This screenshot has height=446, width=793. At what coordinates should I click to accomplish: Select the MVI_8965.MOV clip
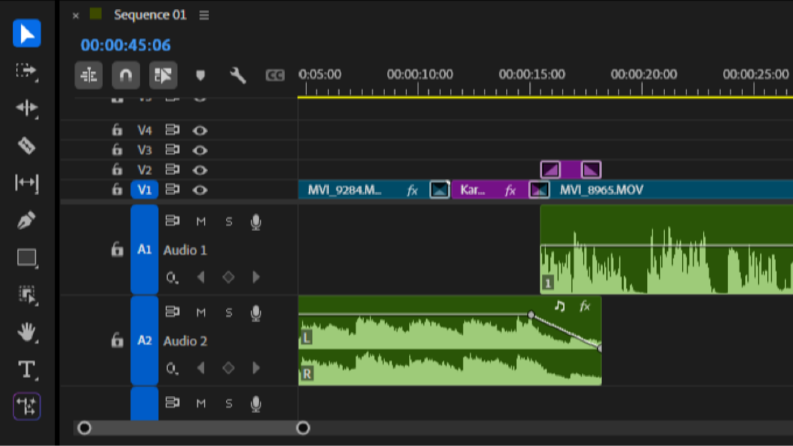click(671, 190)
